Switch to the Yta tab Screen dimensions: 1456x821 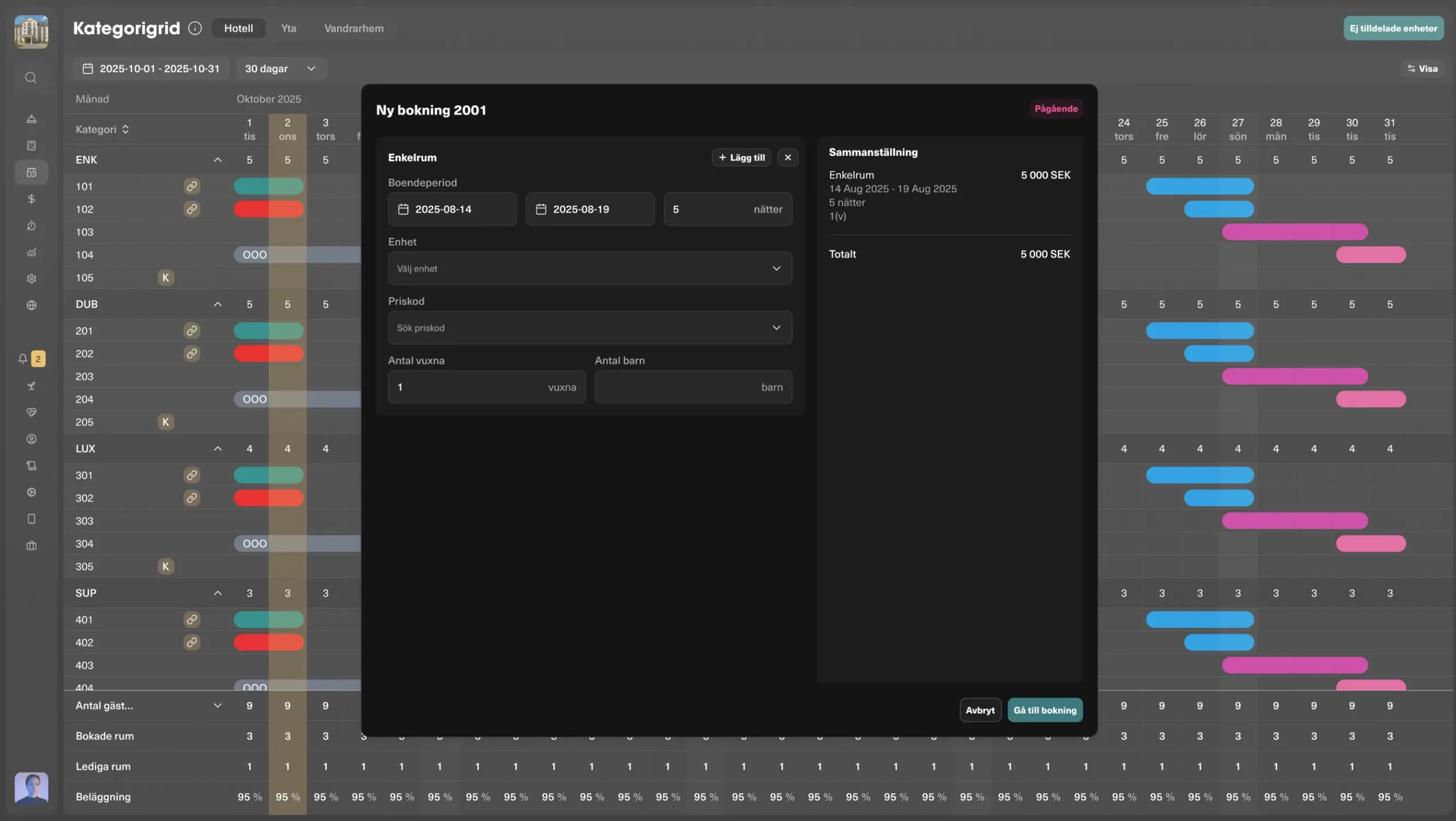(x=288, y=28)
